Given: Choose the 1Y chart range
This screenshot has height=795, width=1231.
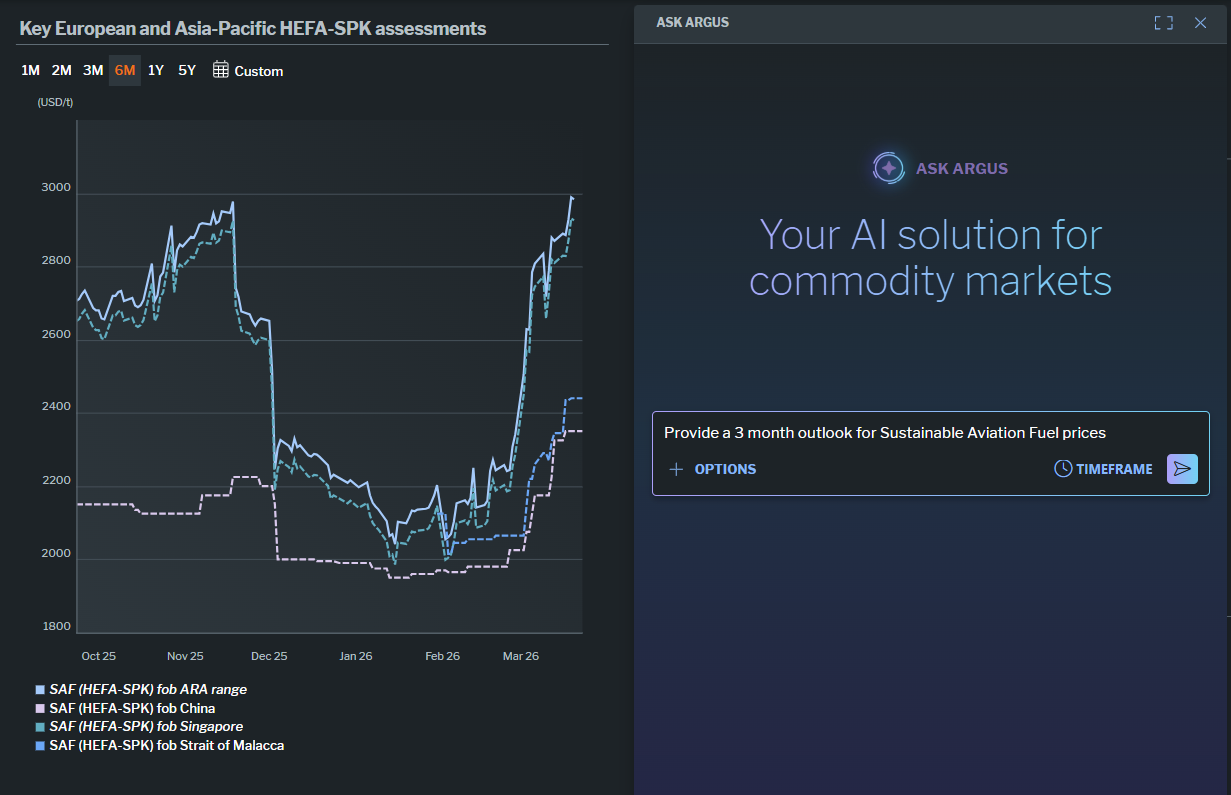Looking at the screenshot, I should click(x=156, y=70).
